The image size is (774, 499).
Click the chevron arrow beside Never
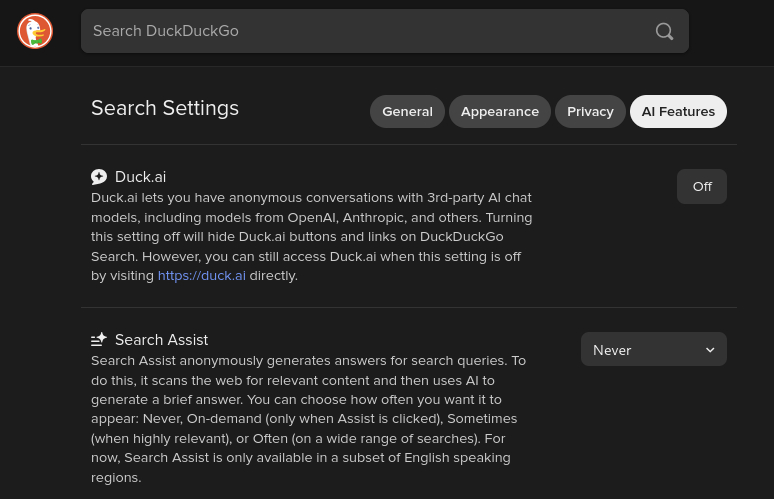[710, 350]
